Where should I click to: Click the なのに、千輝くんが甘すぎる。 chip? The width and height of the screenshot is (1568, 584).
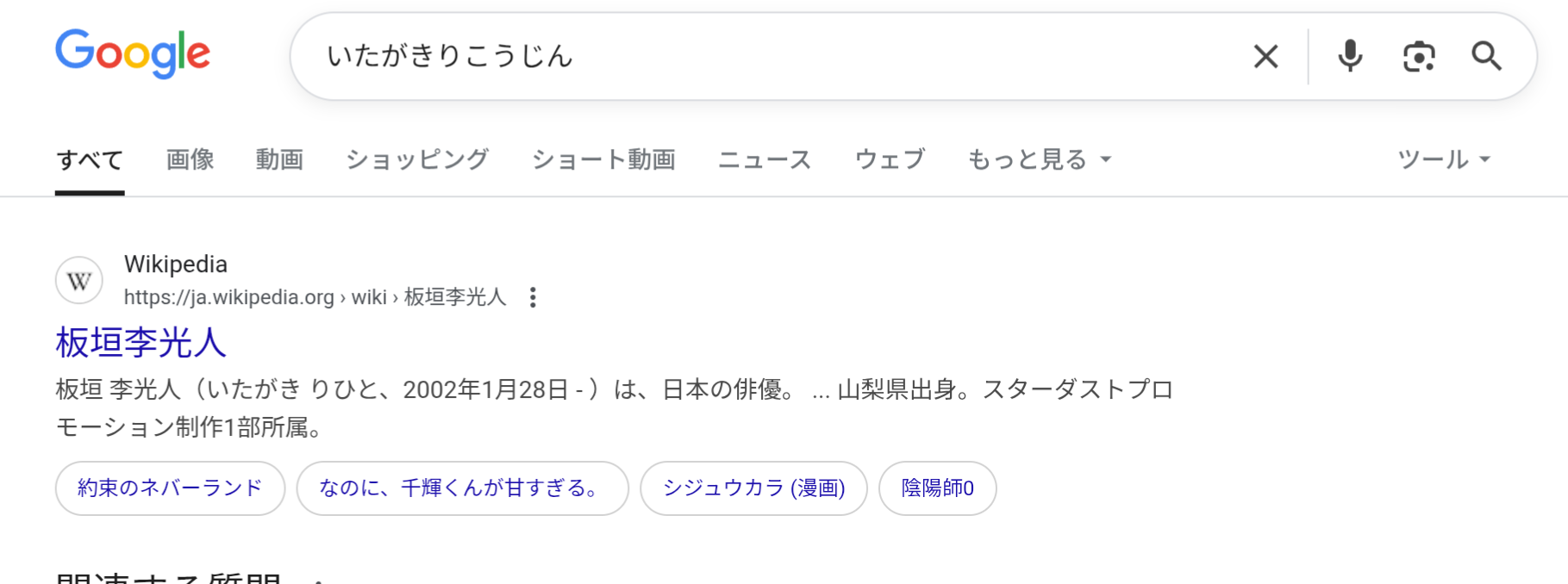tap(462, 488)
